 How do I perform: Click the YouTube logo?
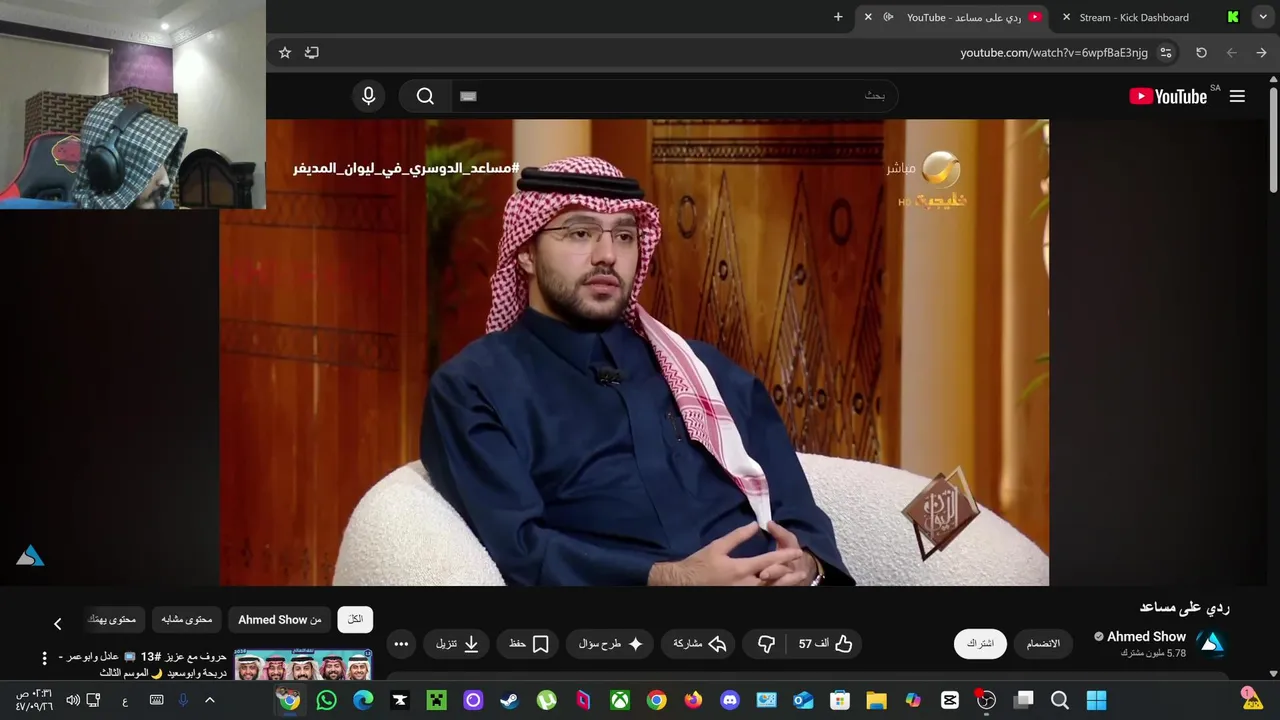point(1168,96)
